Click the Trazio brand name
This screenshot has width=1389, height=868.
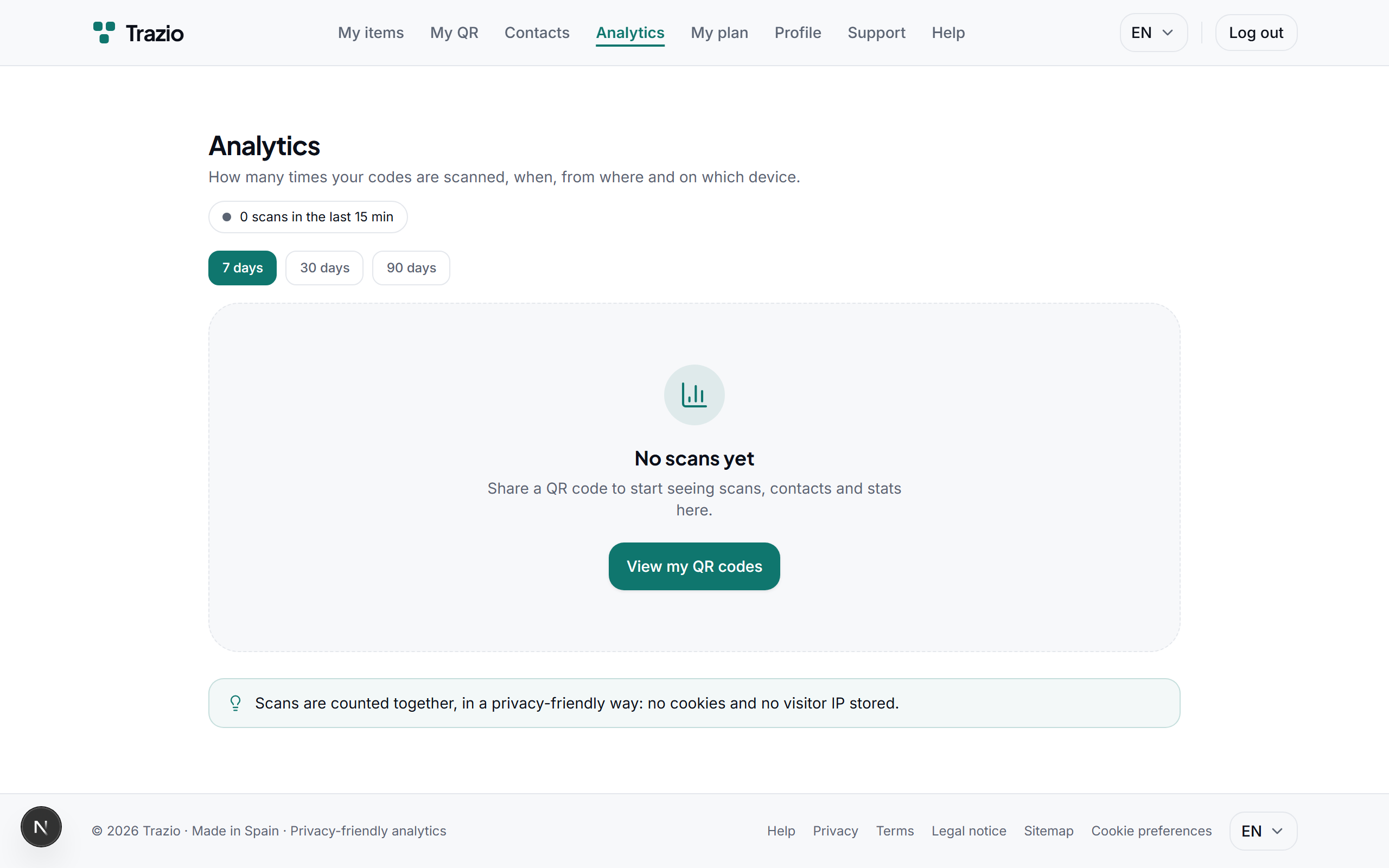[x=155, y=33]
